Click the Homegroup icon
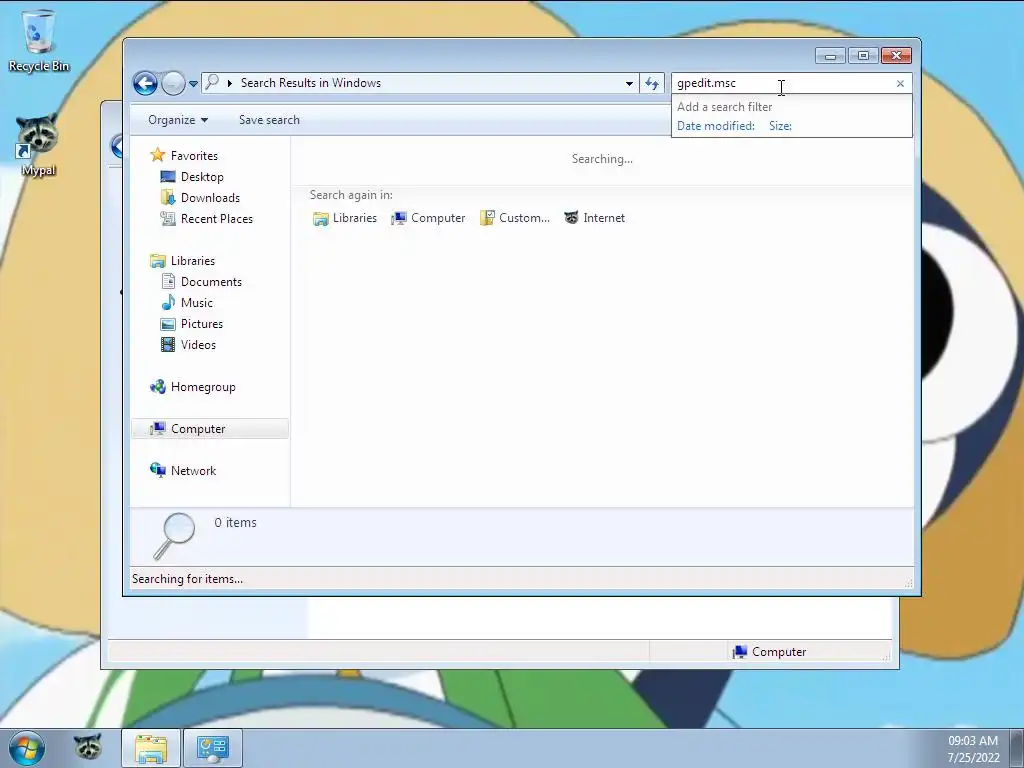 coord(157,387)
